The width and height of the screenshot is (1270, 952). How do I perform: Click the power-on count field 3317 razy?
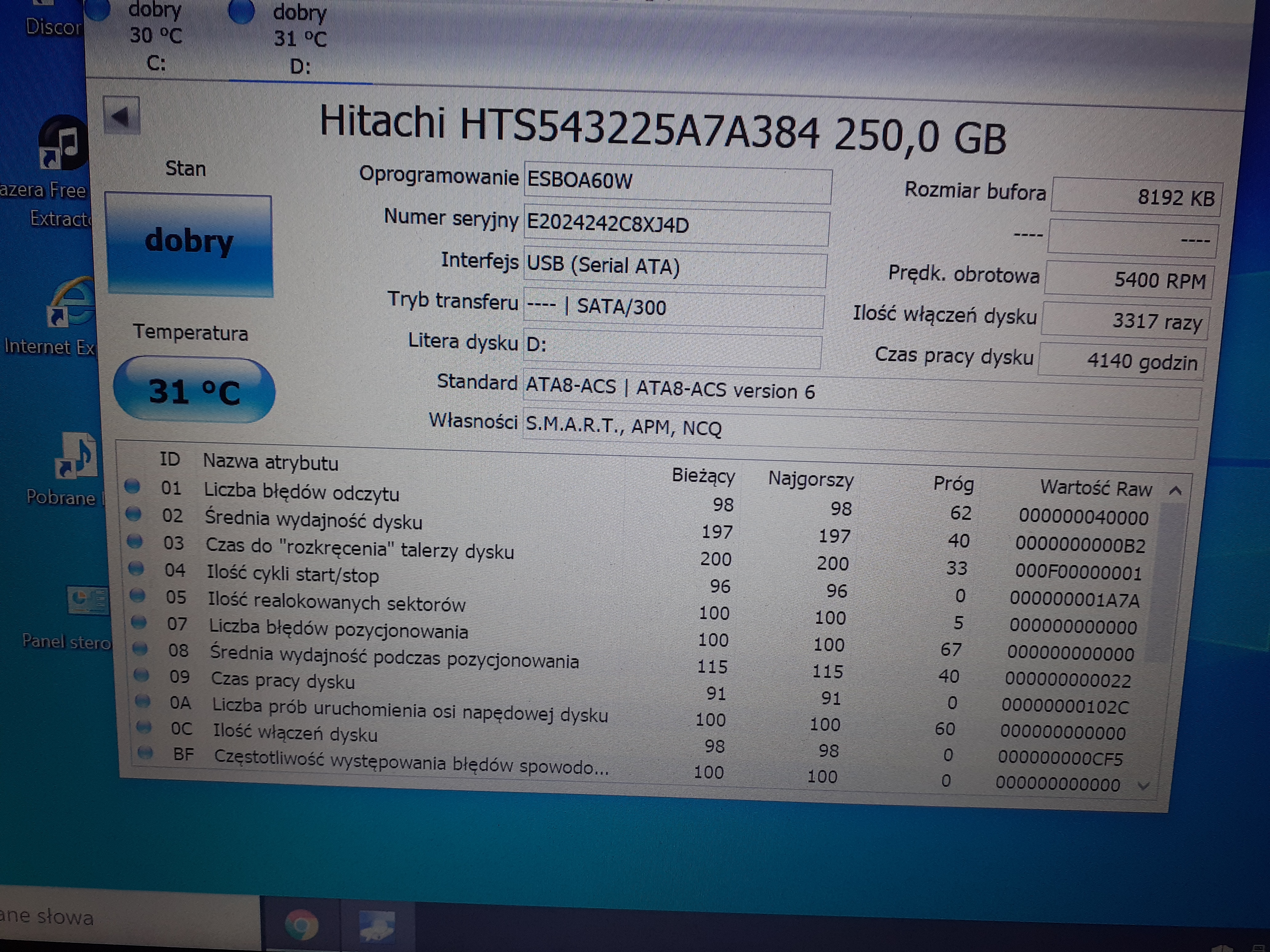[1126, 320]
